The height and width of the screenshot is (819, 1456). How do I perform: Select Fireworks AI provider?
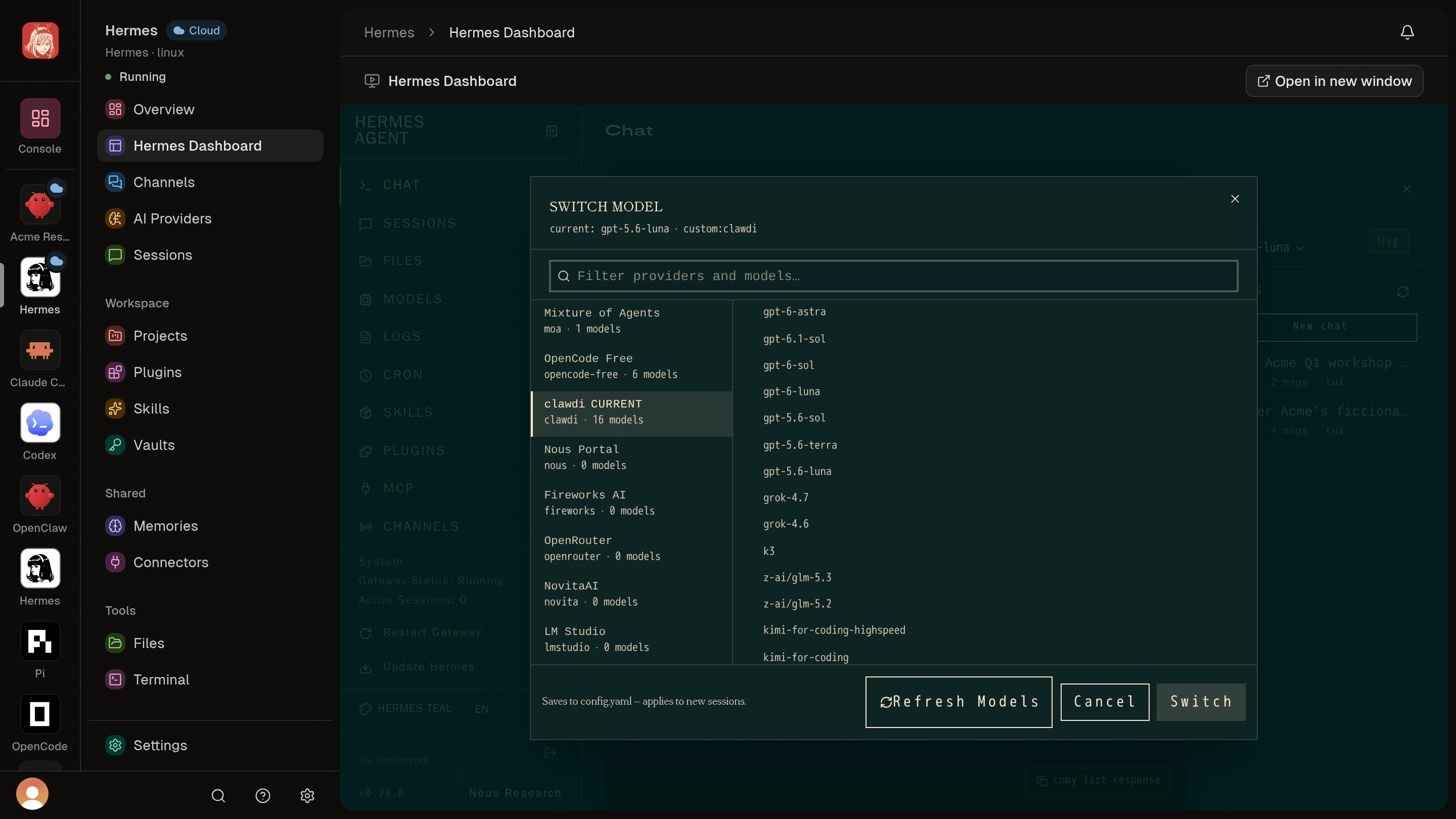click(x=632, y=503)
